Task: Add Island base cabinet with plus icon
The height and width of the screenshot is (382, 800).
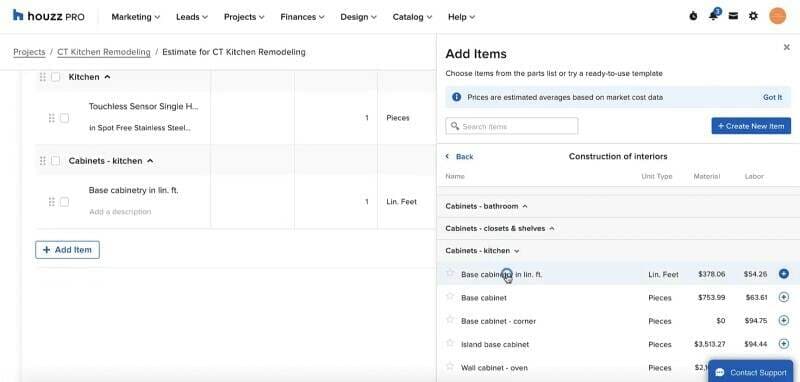Action: 784,344
